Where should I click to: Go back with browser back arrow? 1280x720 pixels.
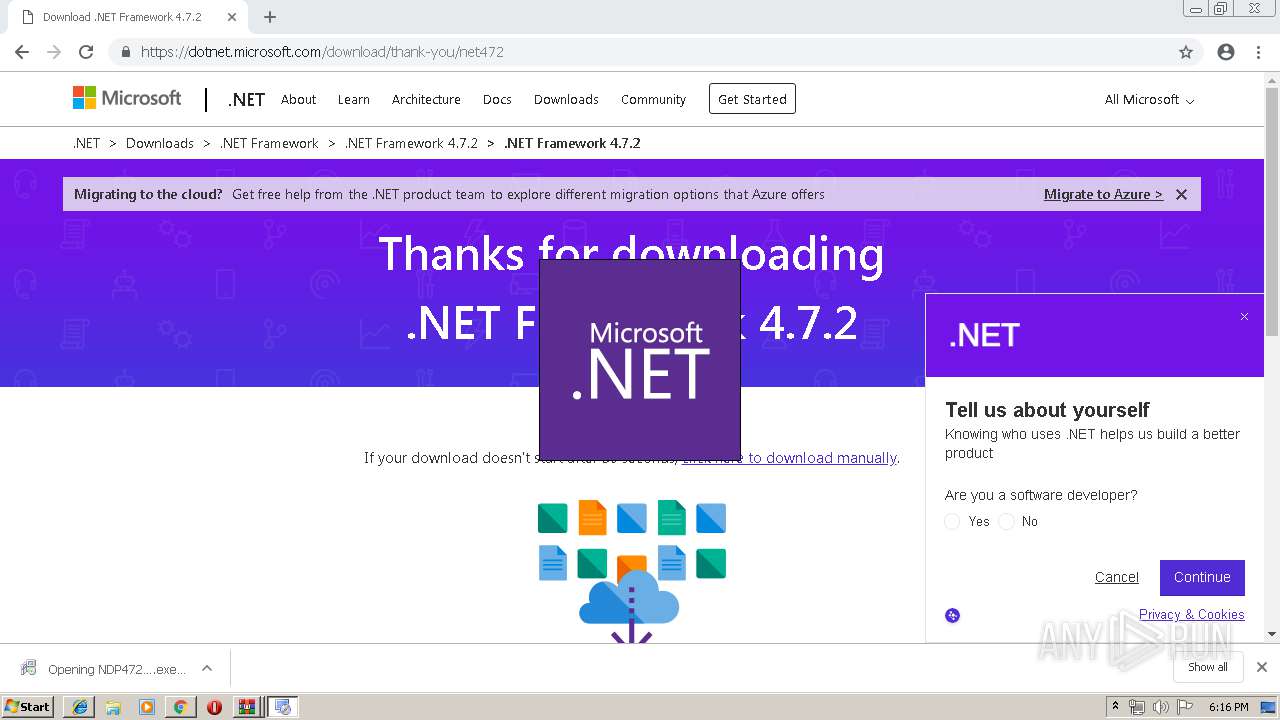tap(22, 52)
